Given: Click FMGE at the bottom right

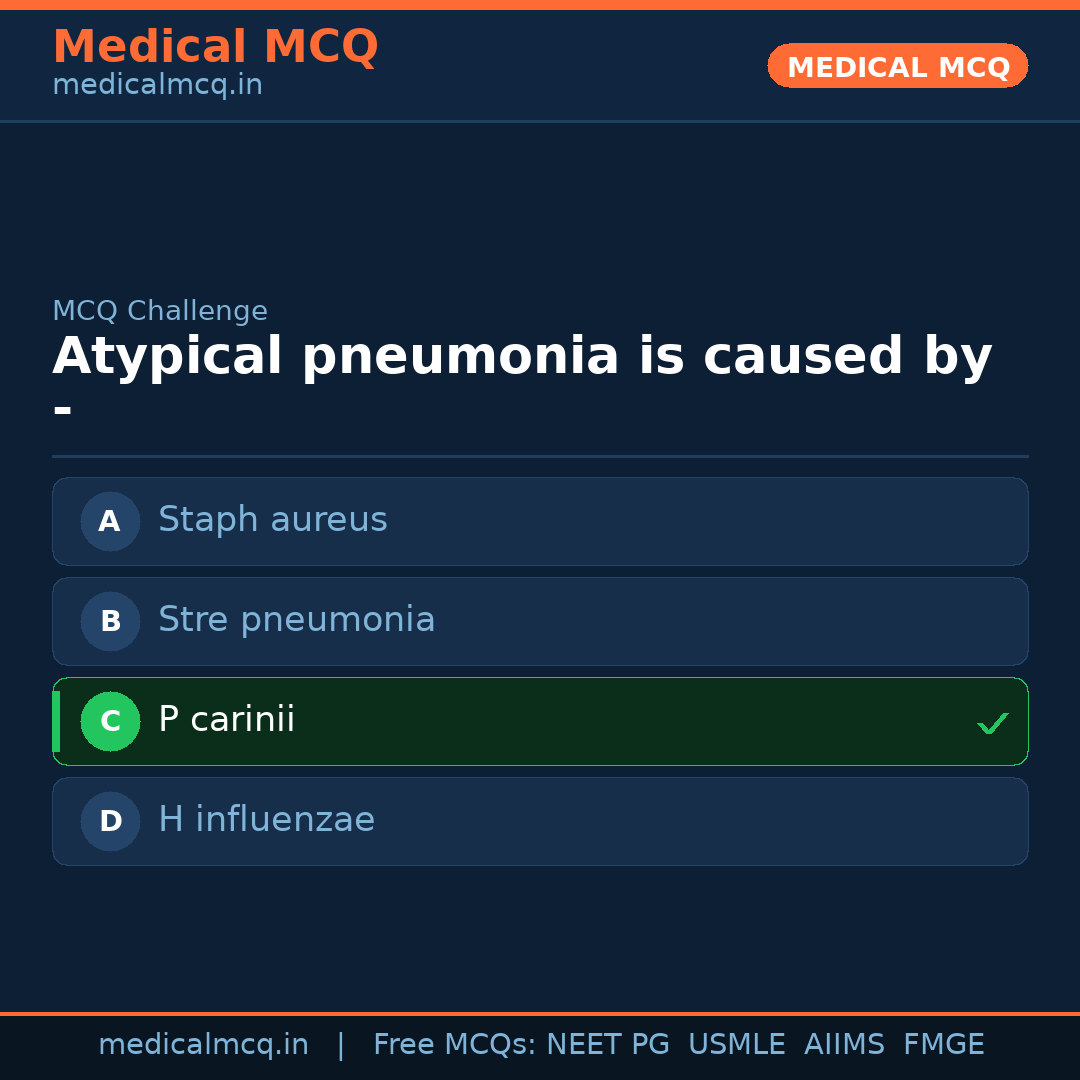Looking at the screenshot, I should coord(943,1044).
